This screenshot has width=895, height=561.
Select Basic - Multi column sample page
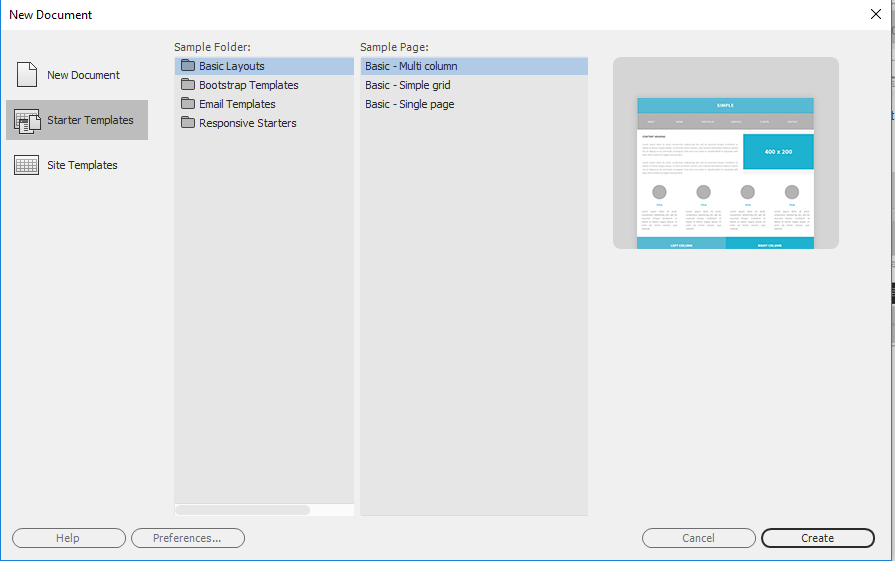coord(411,66)
